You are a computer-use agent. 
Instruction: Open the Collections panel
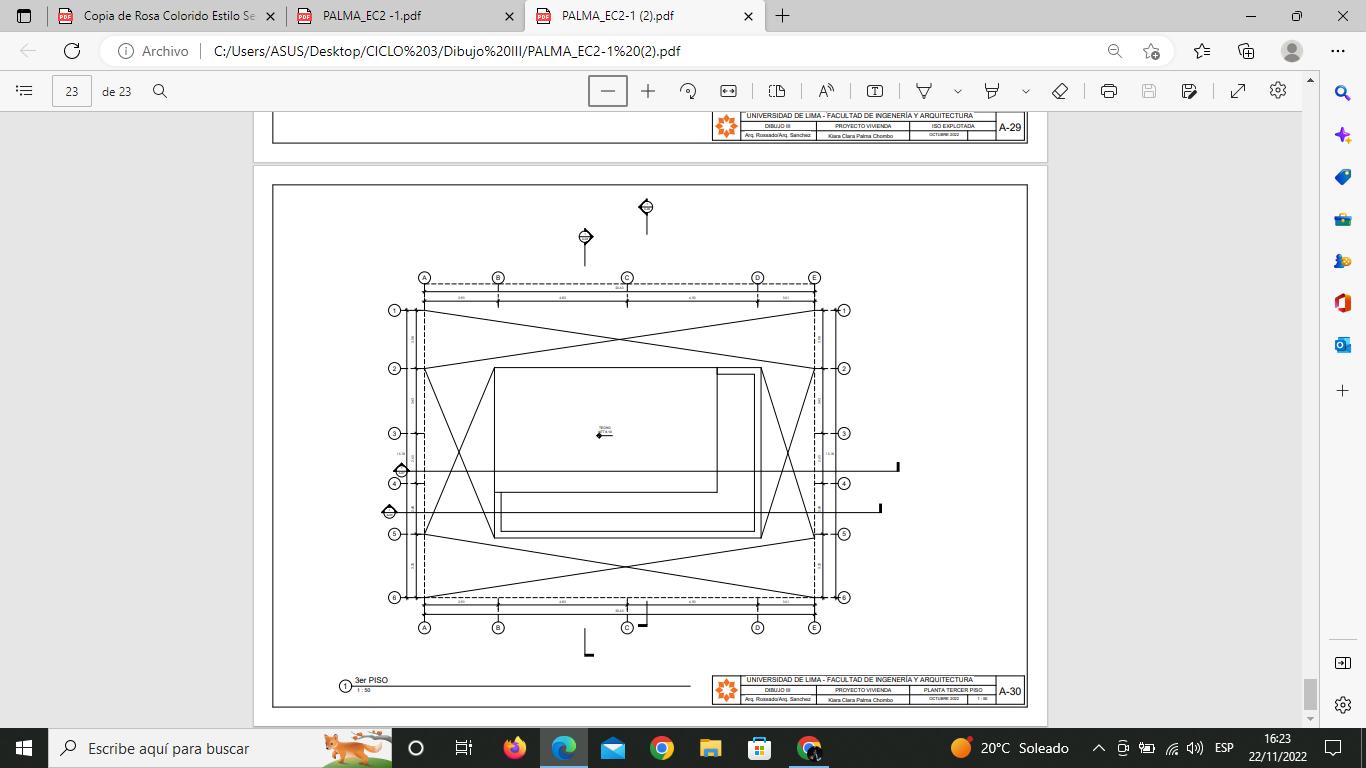(x=1246, y=51)
